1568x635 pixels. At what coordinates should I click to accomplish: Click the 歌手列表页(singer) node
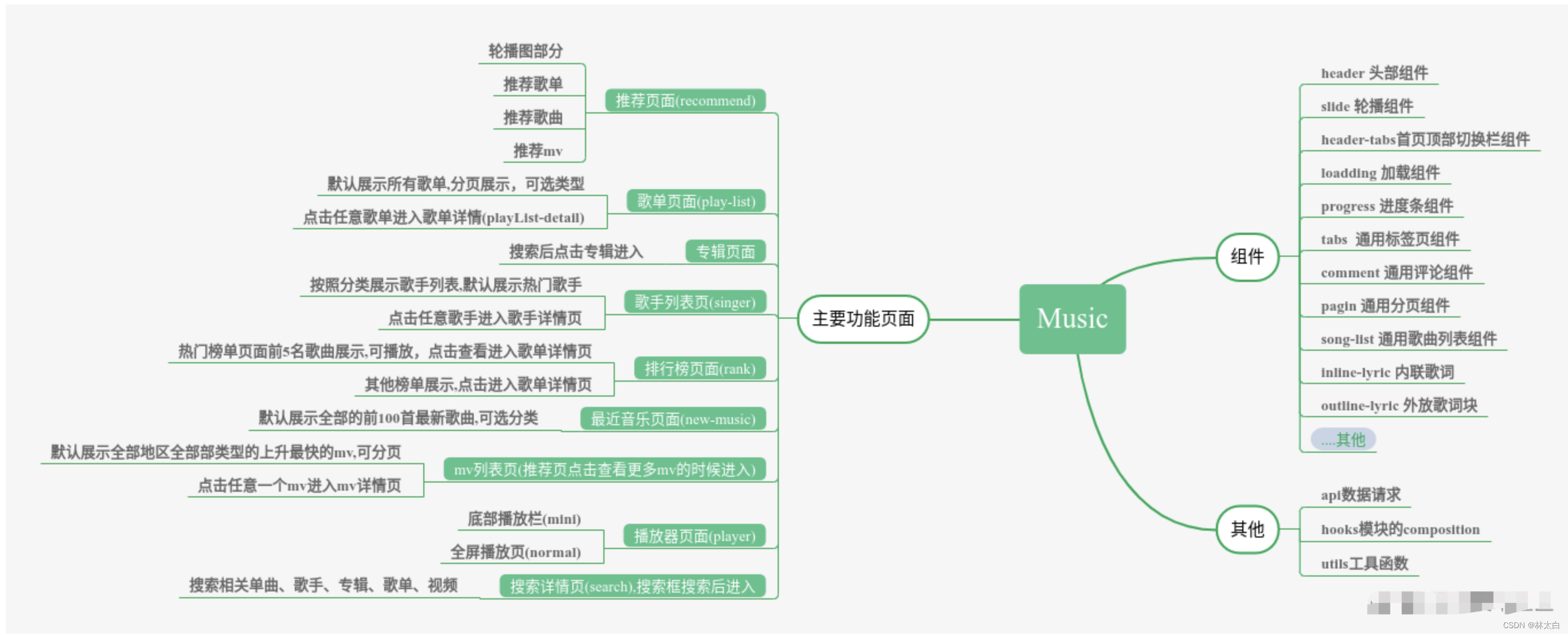coord(695,302)
